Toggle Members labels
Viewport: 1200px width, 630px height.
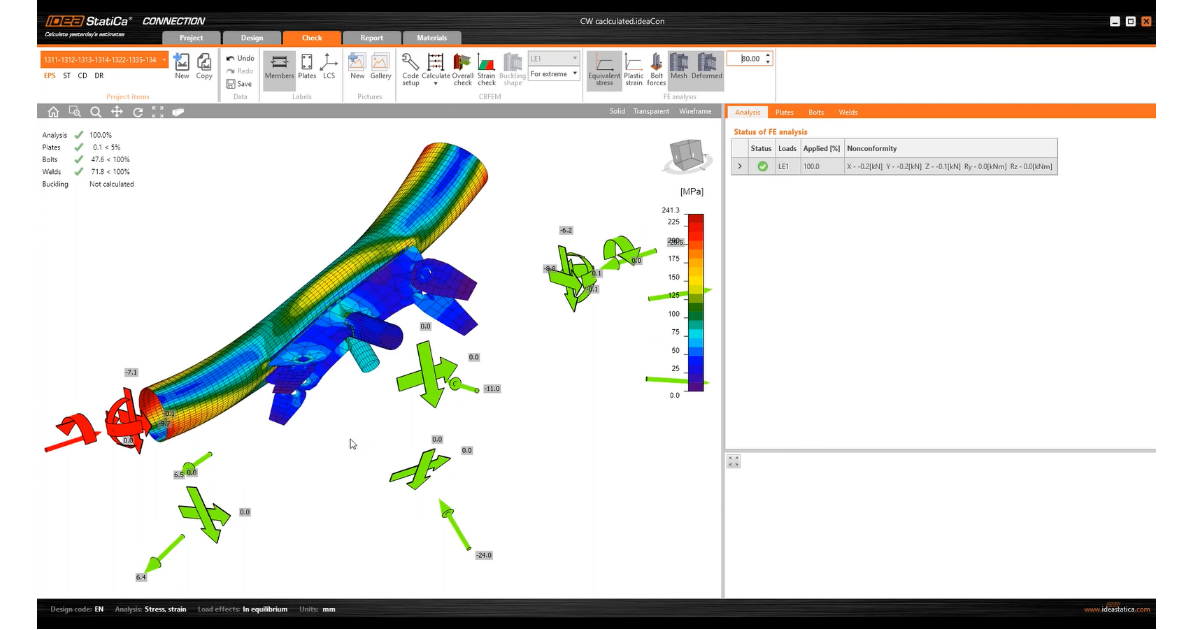[x=279, y=67]
